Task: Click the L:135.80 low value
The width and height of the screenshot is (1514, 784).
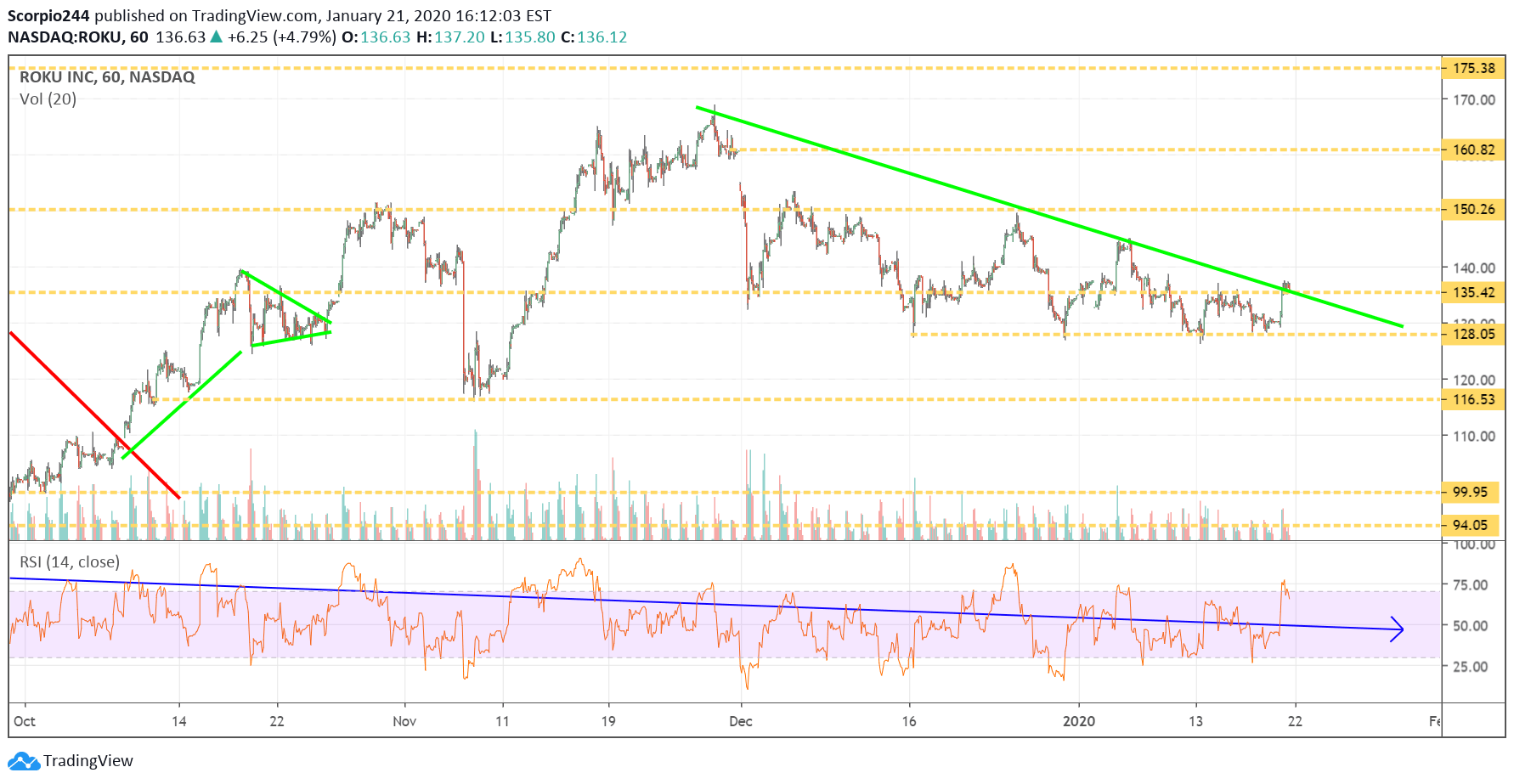Action: pyautogui.click(x=523, y=37)
